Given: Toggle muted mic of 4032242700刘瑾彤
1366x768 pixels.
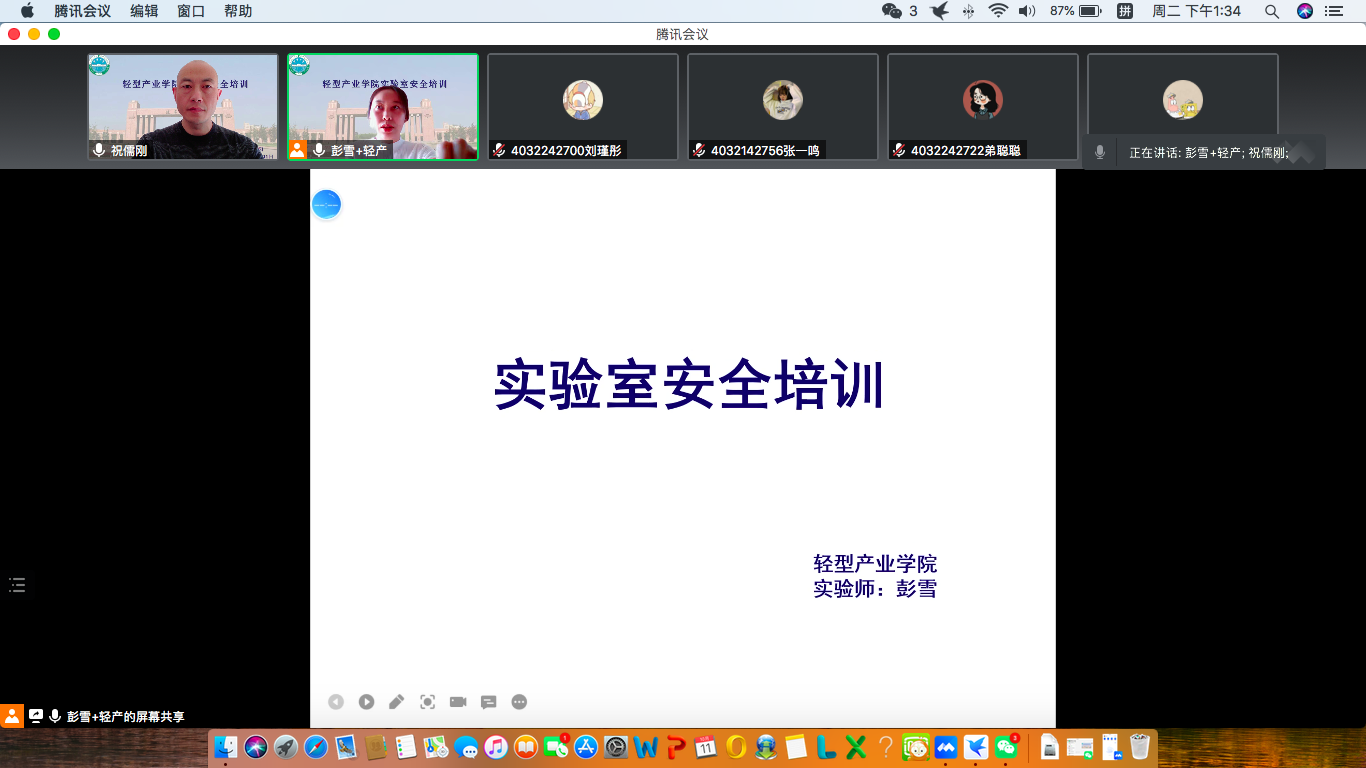Looking at the screenshot, I should pyautogui.click(x=499, y=150).
